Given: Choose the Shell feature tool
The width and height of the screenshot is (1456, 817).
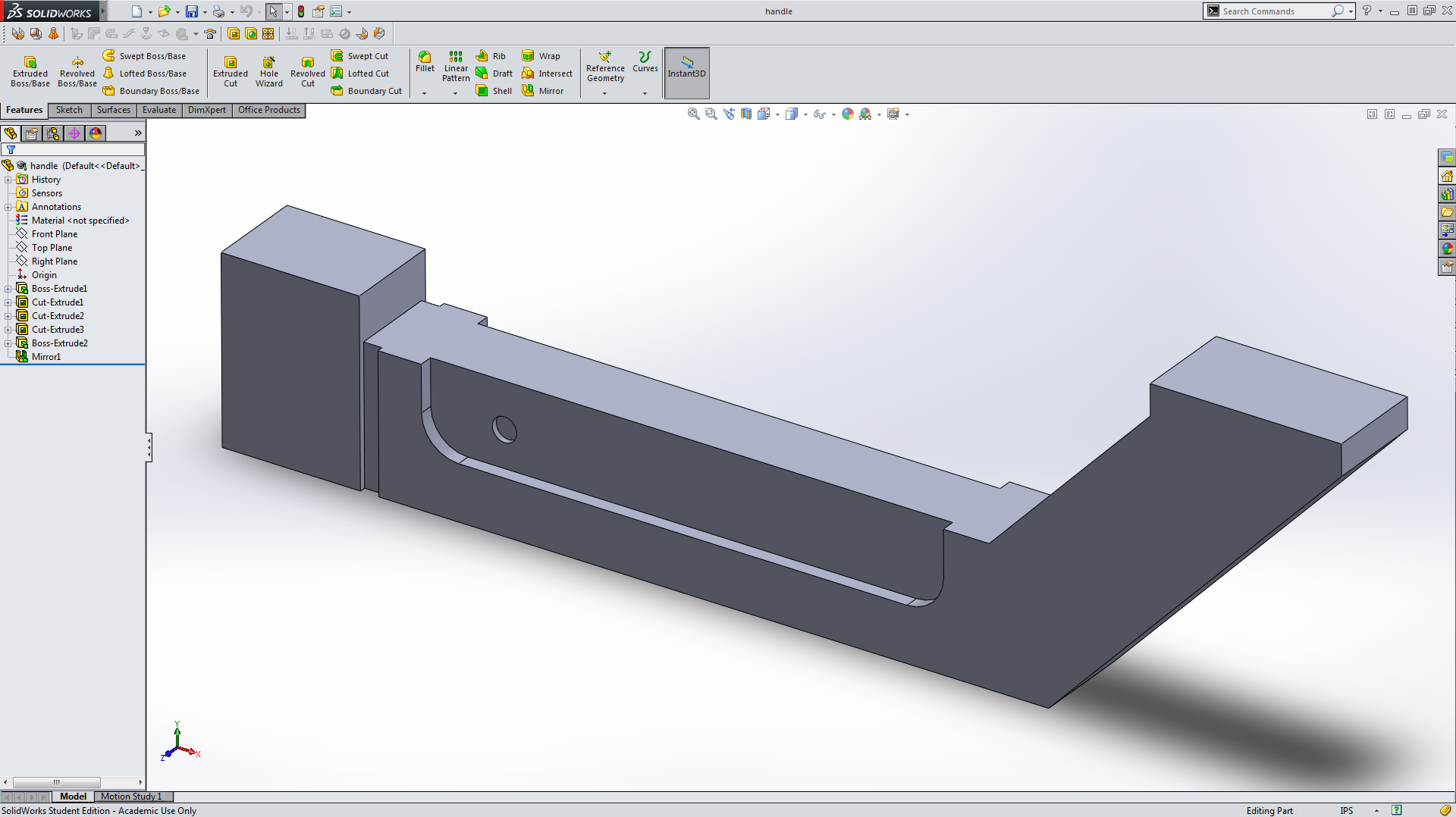Looking at the screenshot, I should pos(494,91).
